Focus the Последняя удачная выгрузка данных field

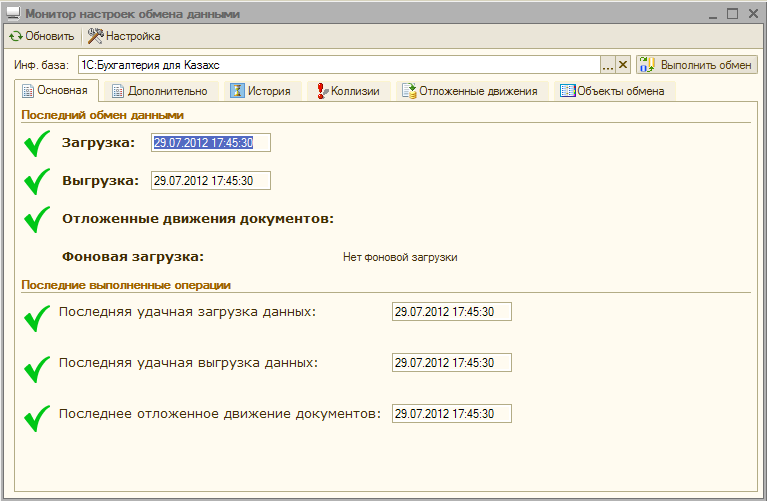451,362
